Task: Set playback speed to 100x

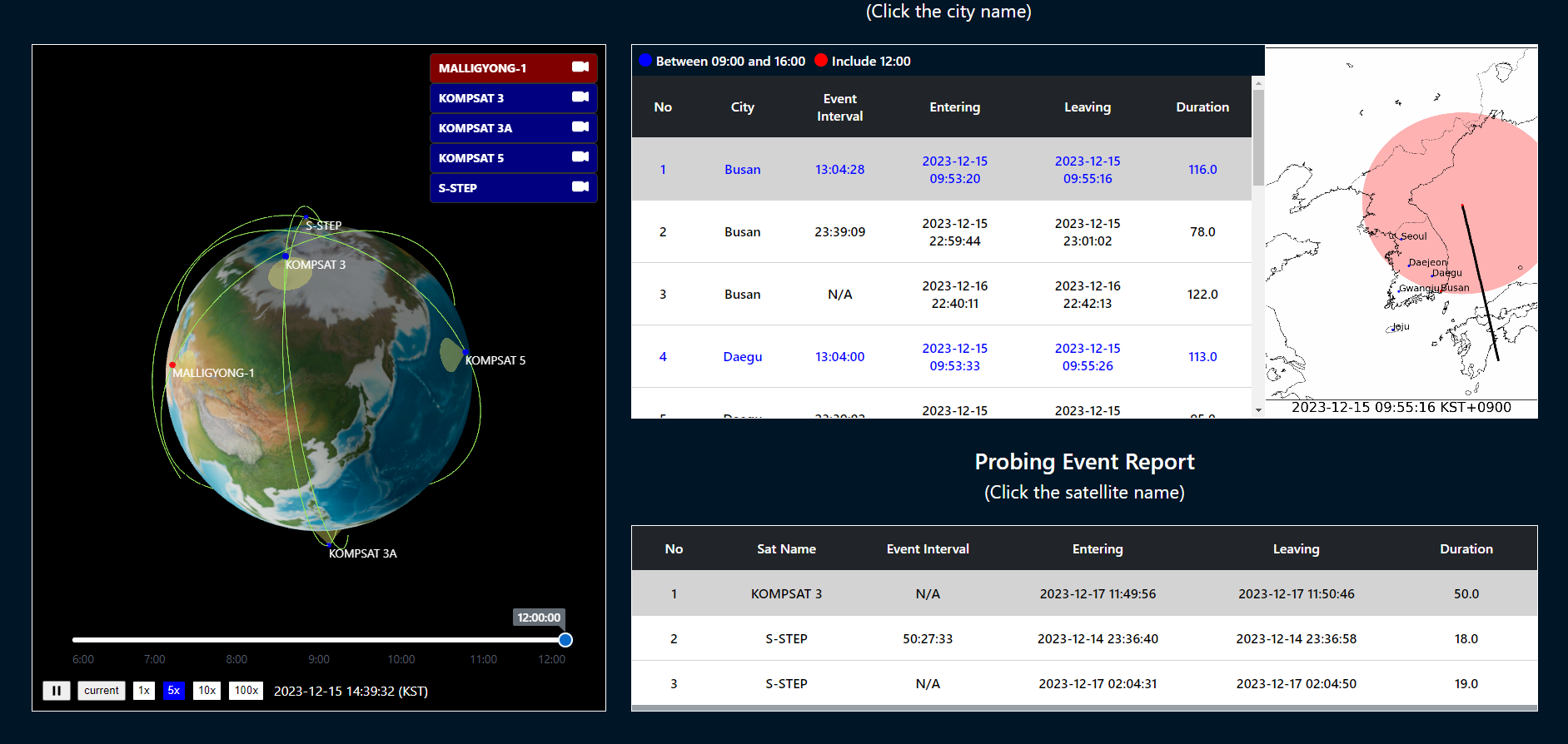Action: (x=246, y=691)
